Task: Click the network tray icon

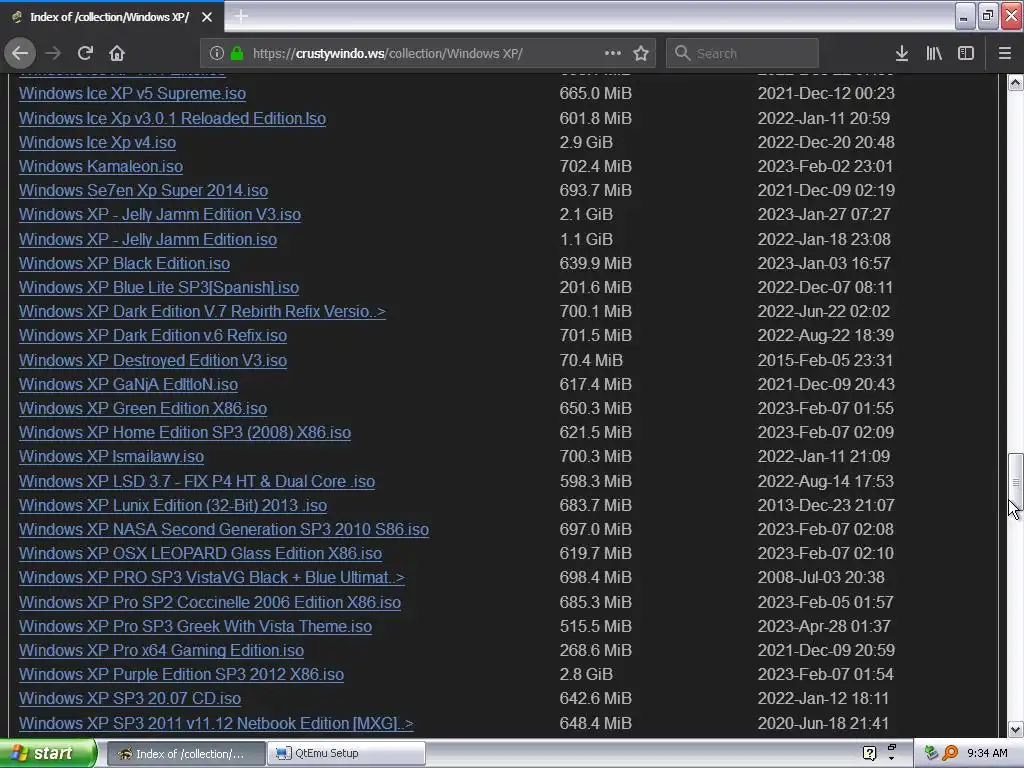Action: [x=931, y=753]
